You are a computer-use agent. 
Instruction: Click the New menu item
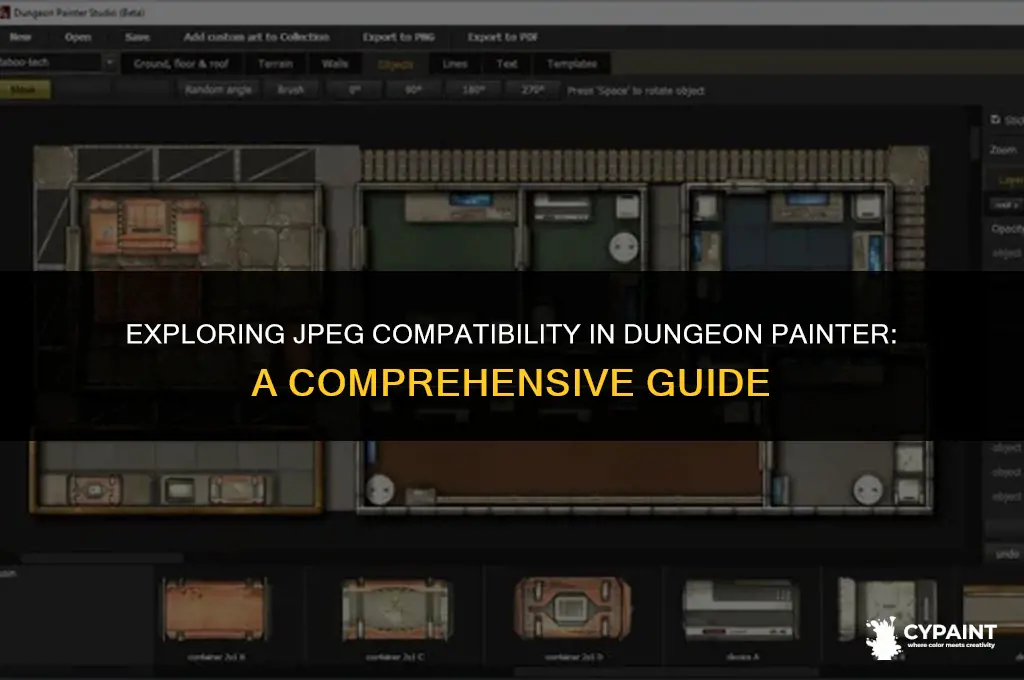click(x=20, y=37)
